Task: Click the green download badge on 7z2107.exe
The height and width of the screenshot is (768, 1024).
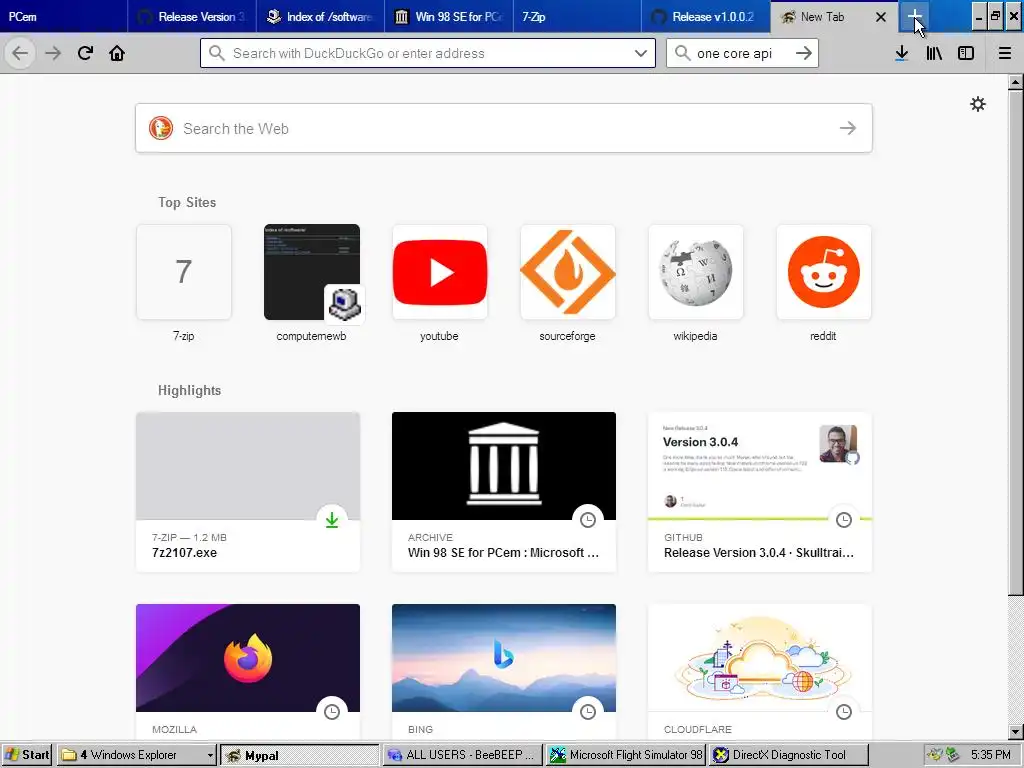Action: tap(332, 520)
